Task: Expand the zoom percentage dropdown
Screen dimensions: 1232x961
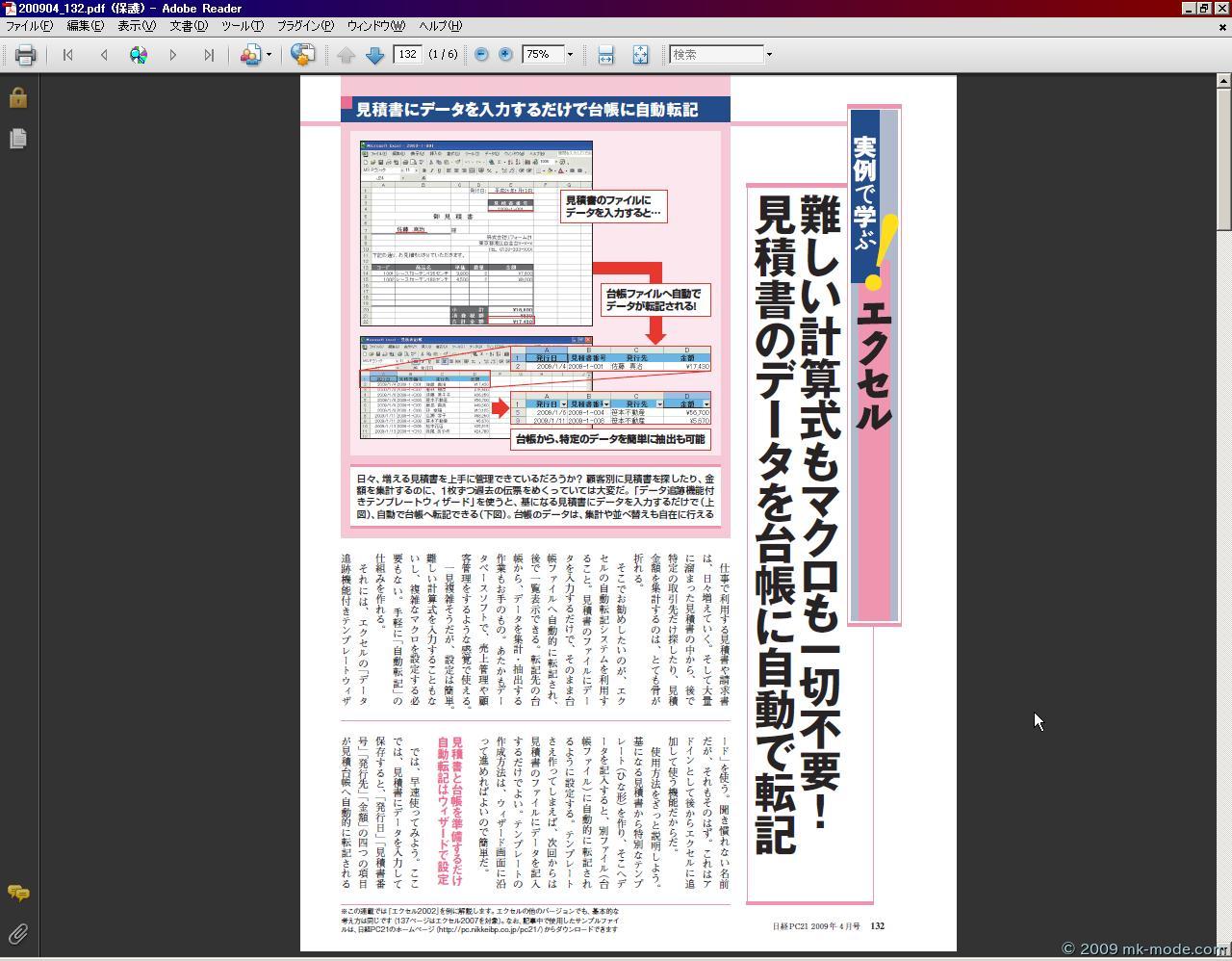Action: point(570,55)
